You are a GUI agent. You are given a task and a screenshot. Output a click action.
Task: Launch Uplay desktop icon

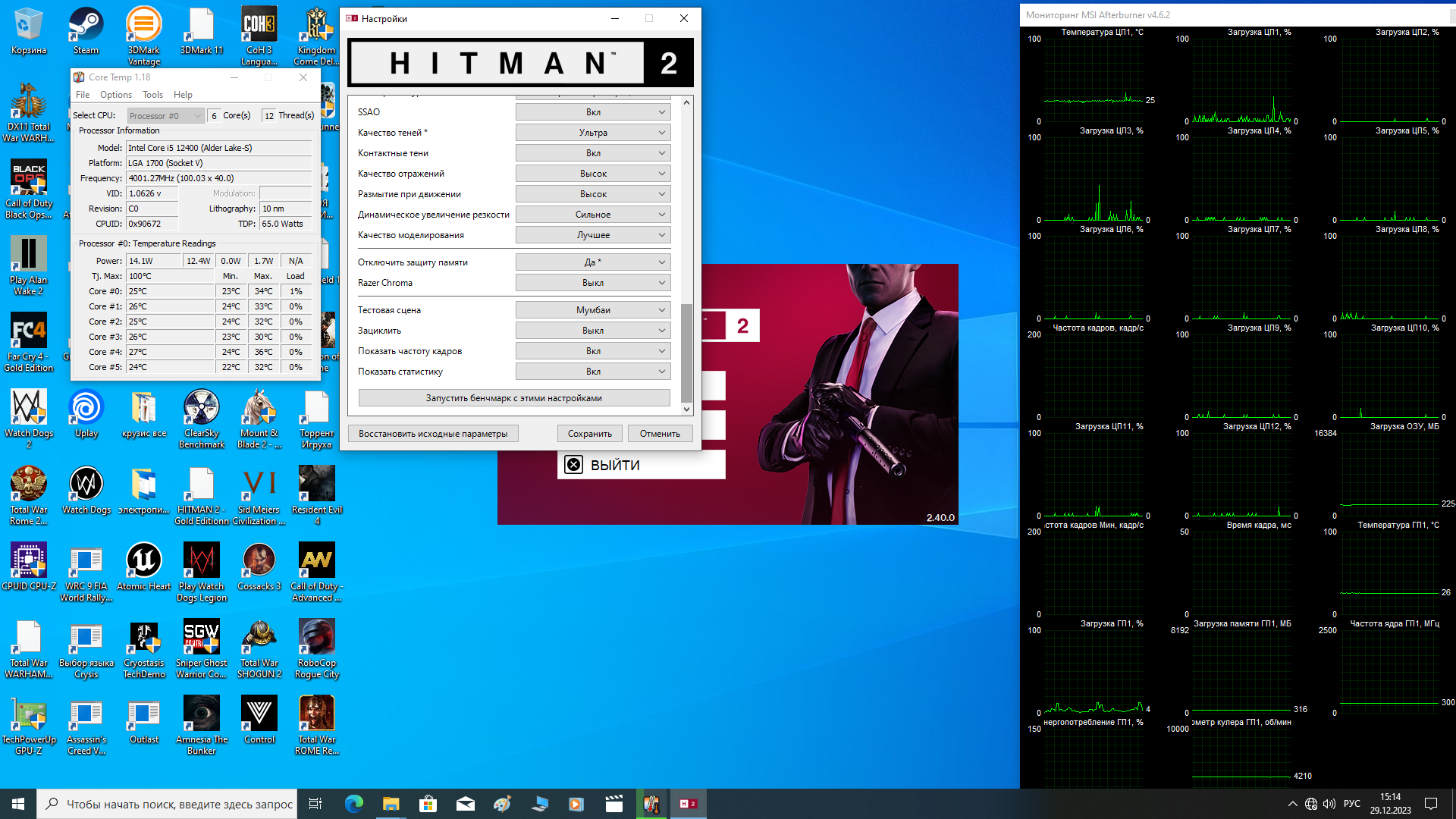point(86,413)
